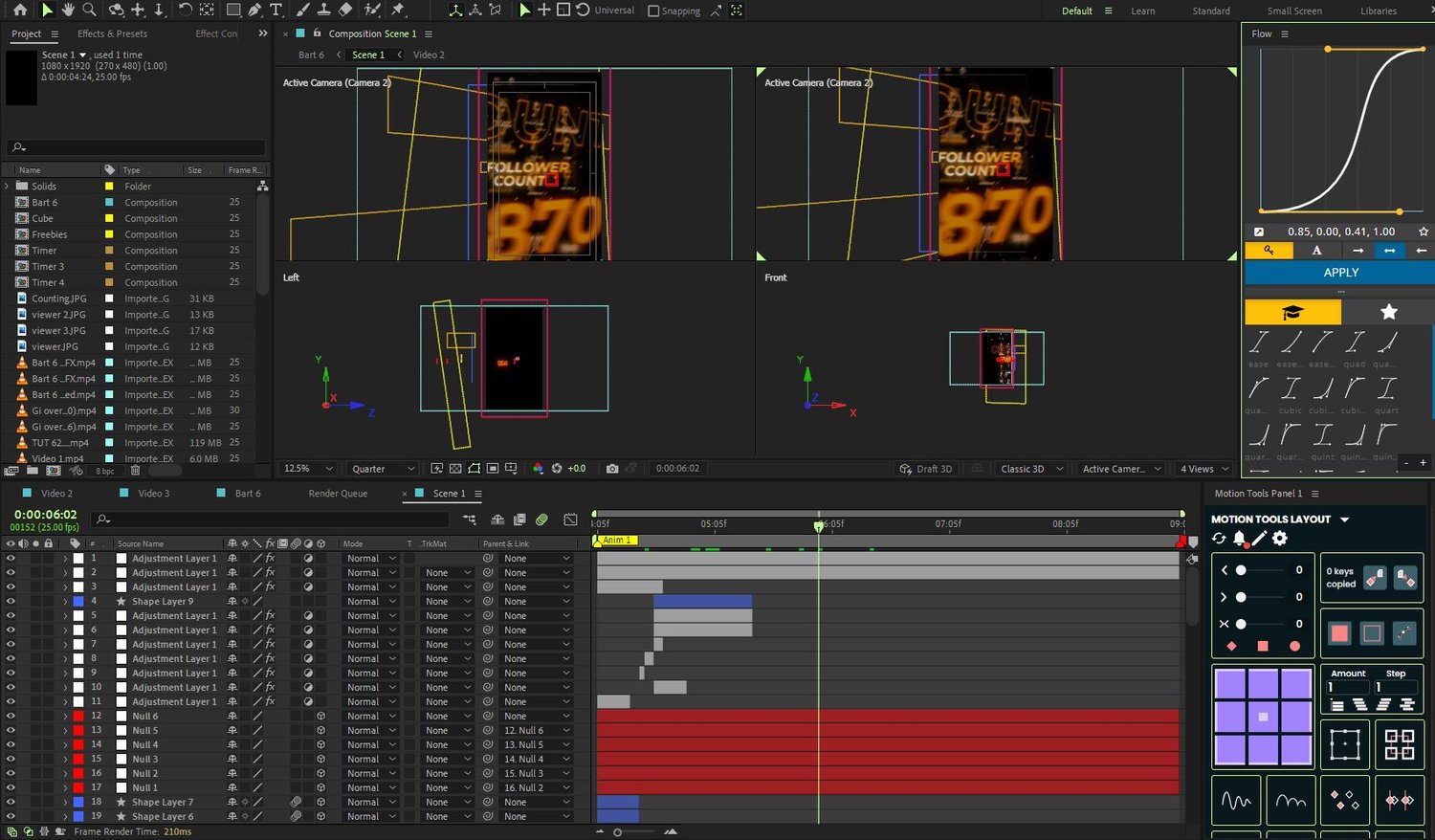
Task: Select the Zoom magnifier tool
Action: tap(89, 10)
